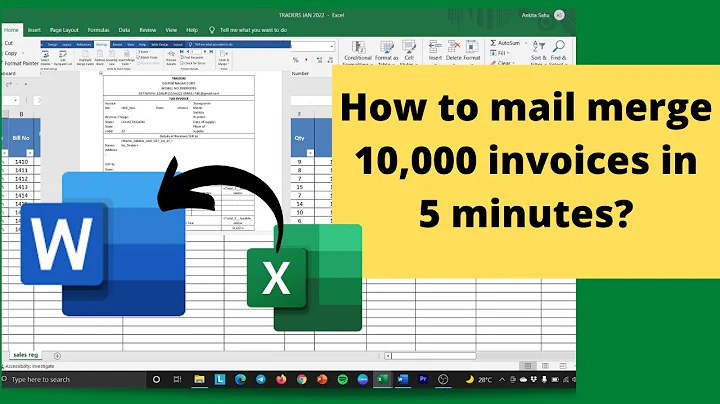The image size is (720, 404).
Task: Click the Task View taskbar icon
Action: pos(177,379)
